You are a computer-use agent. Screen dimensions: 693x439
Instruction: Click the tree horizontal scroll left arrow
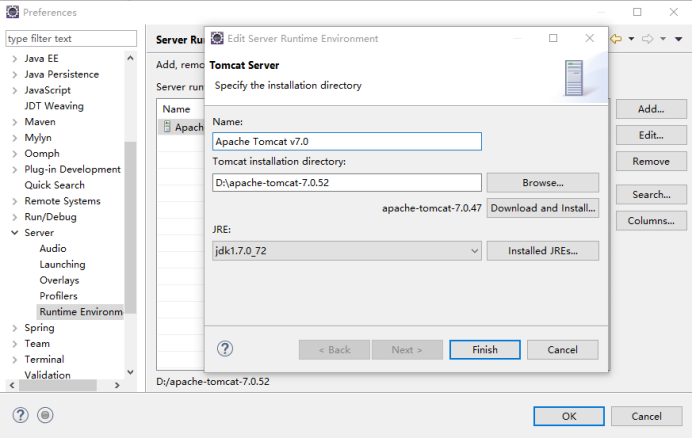(x=12, y=386)
